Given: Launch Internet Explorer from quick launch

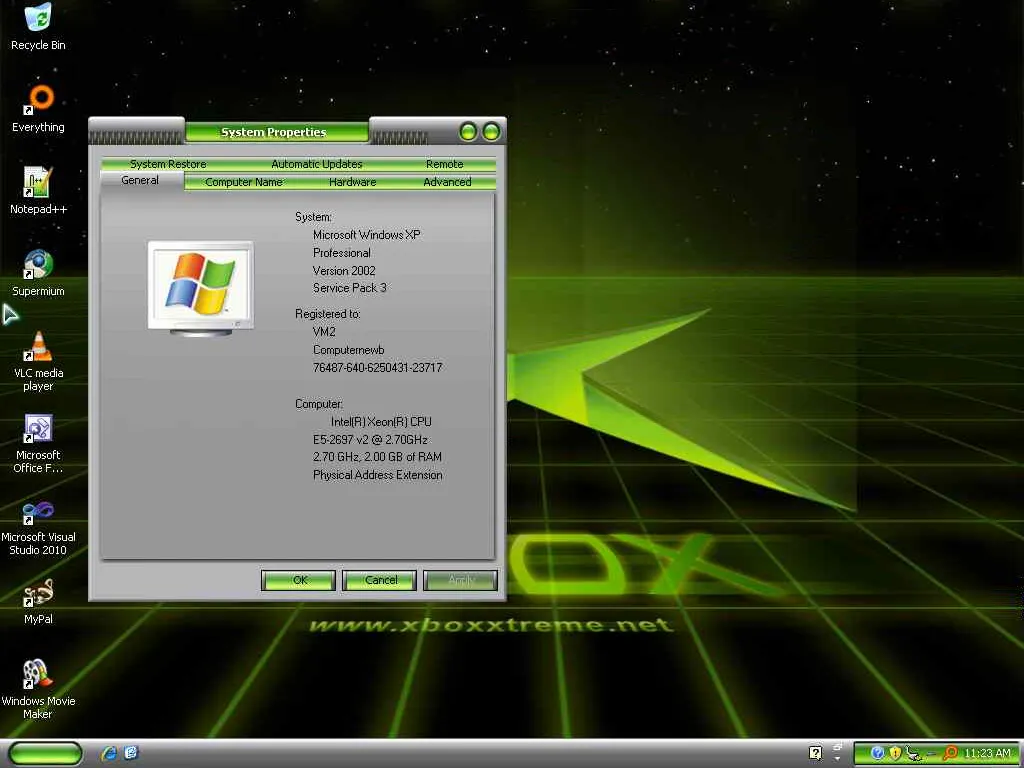Looking at the screenshot, I should coord(108,753).
